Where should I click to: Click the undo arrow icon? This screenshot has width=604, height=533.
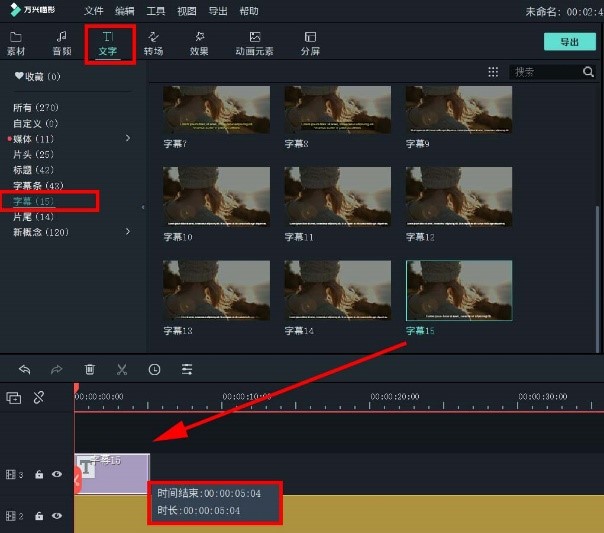24,370
